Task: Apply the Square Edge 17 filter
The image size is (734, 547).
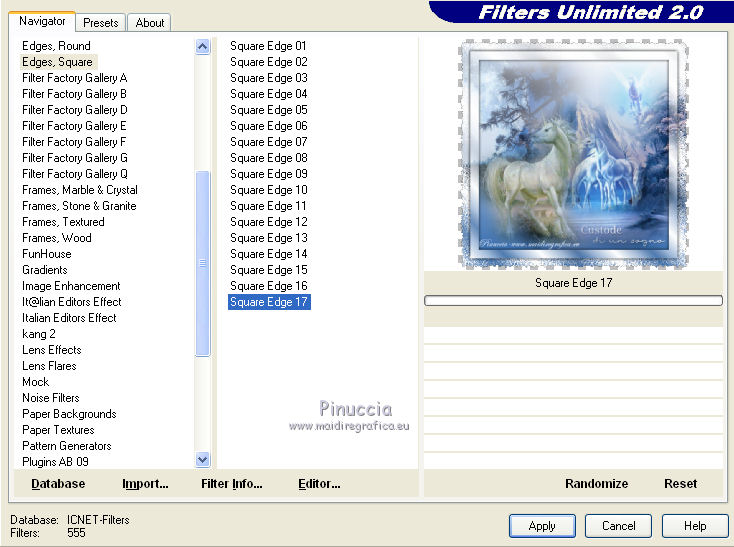Action: point(542,526)
